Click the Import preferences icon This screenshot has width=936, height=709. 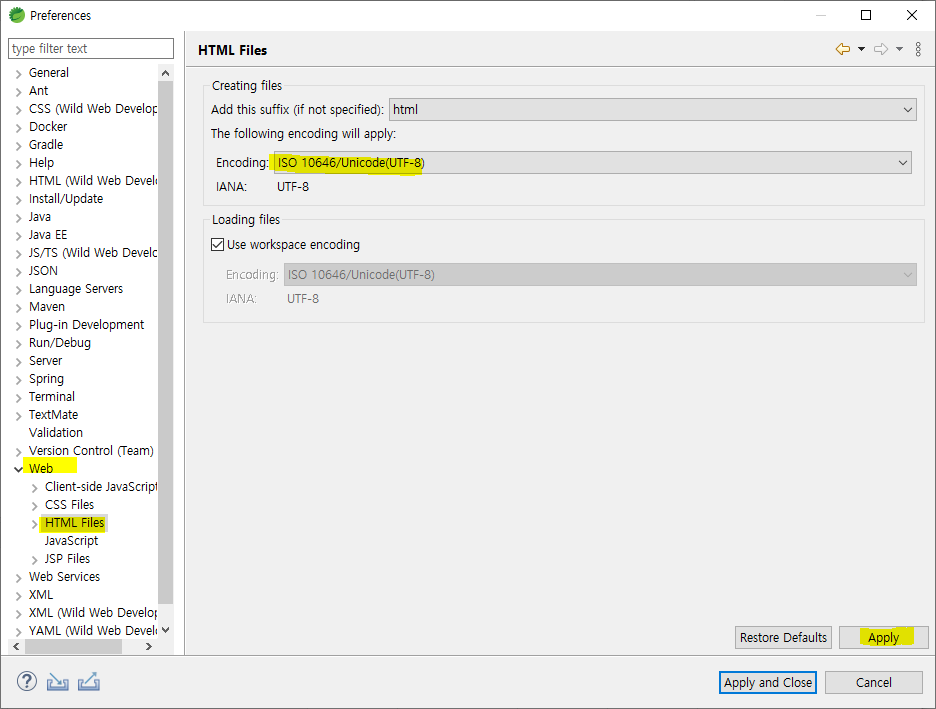click(x=58, y=682)
